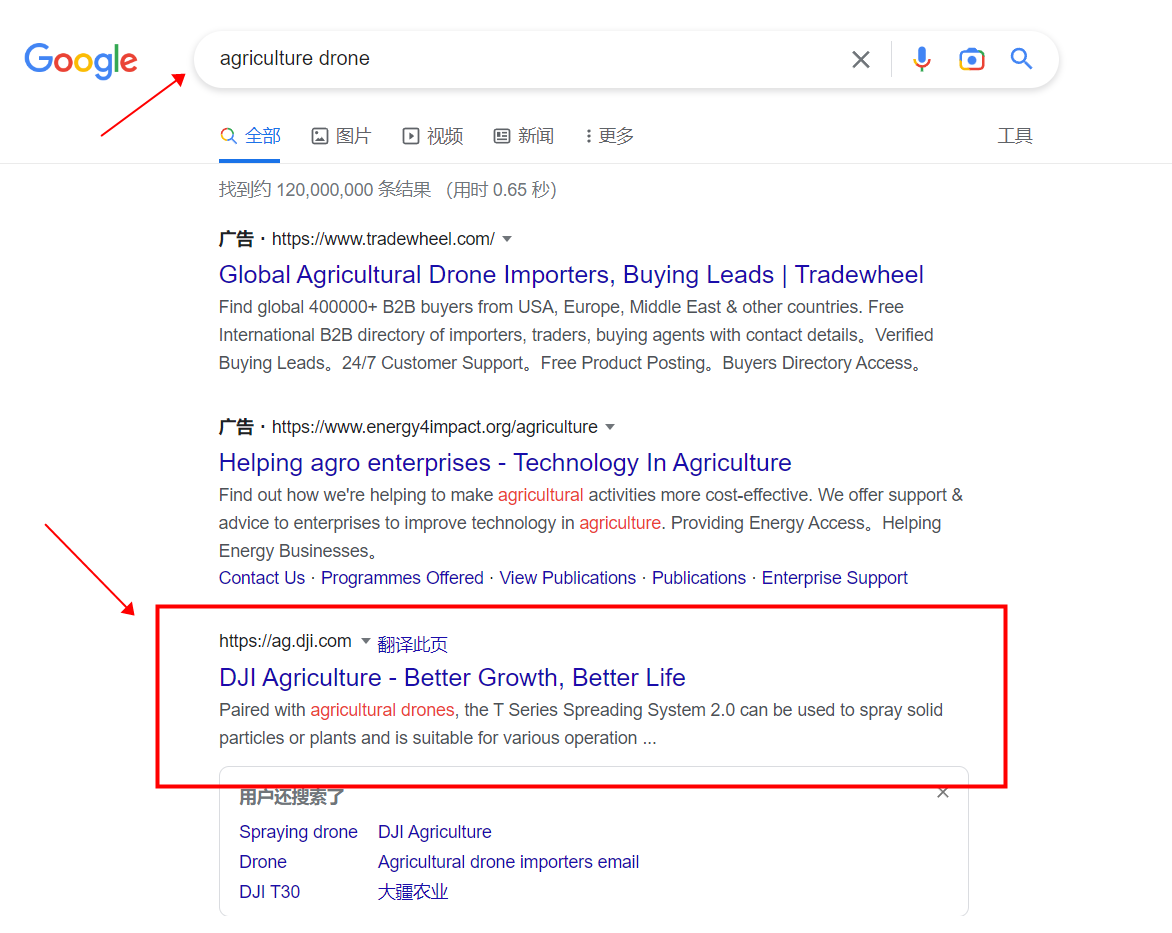Close the 用户还搜索了 box
This screenshot has height=933, width=1172.
click(943, 792)
